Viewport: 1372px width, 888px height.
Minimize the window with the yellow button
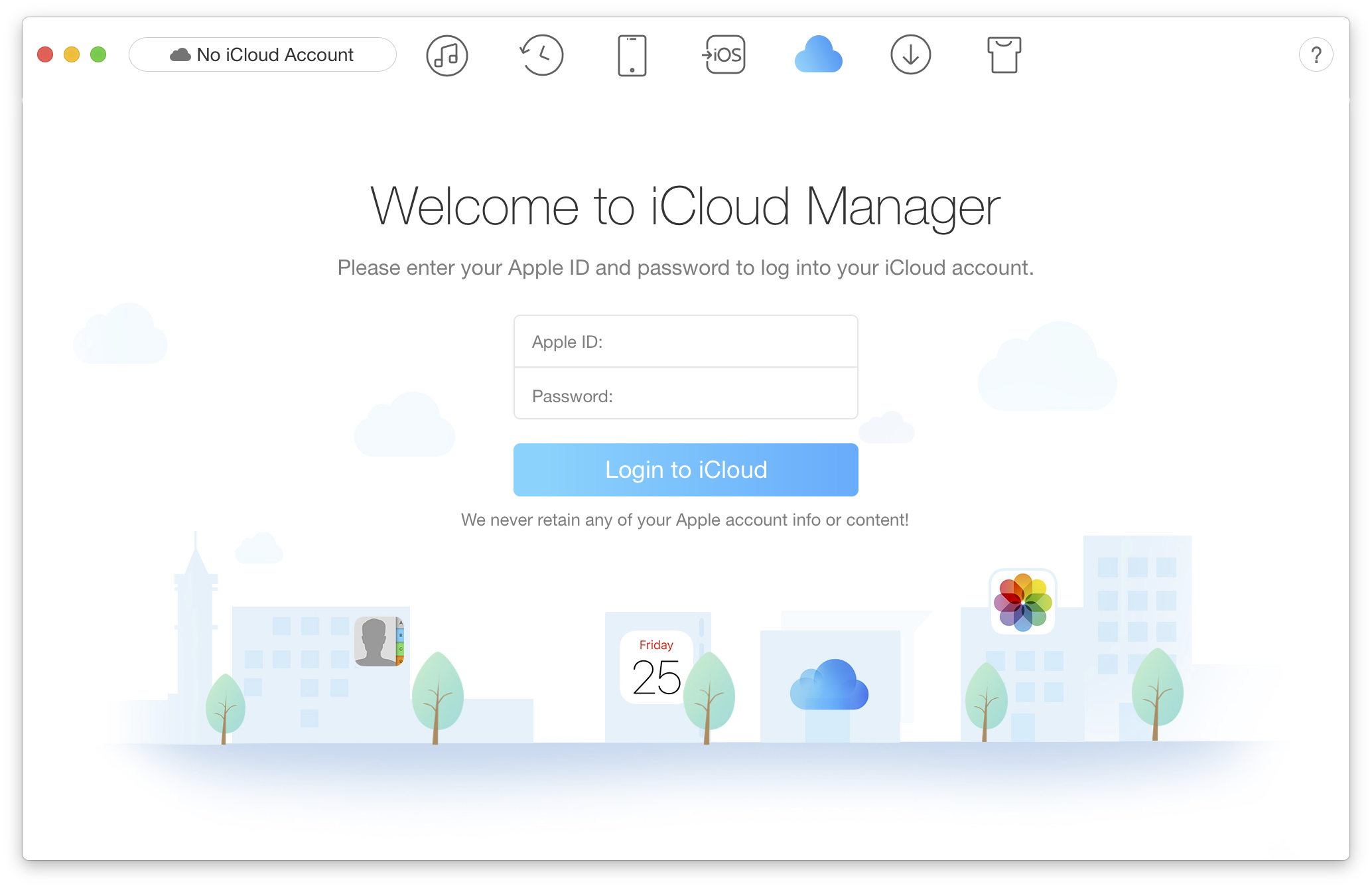(72, 54)
